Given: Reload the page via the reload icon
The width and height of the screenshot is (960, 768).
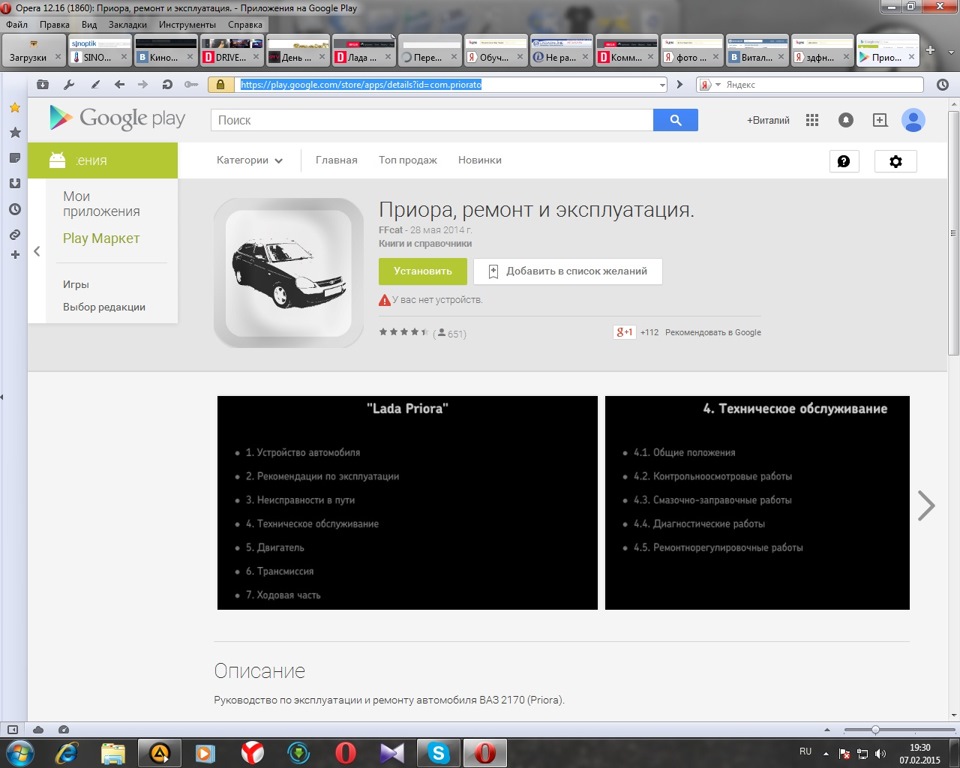Looking at the screenshot, I should coord(167,85).
